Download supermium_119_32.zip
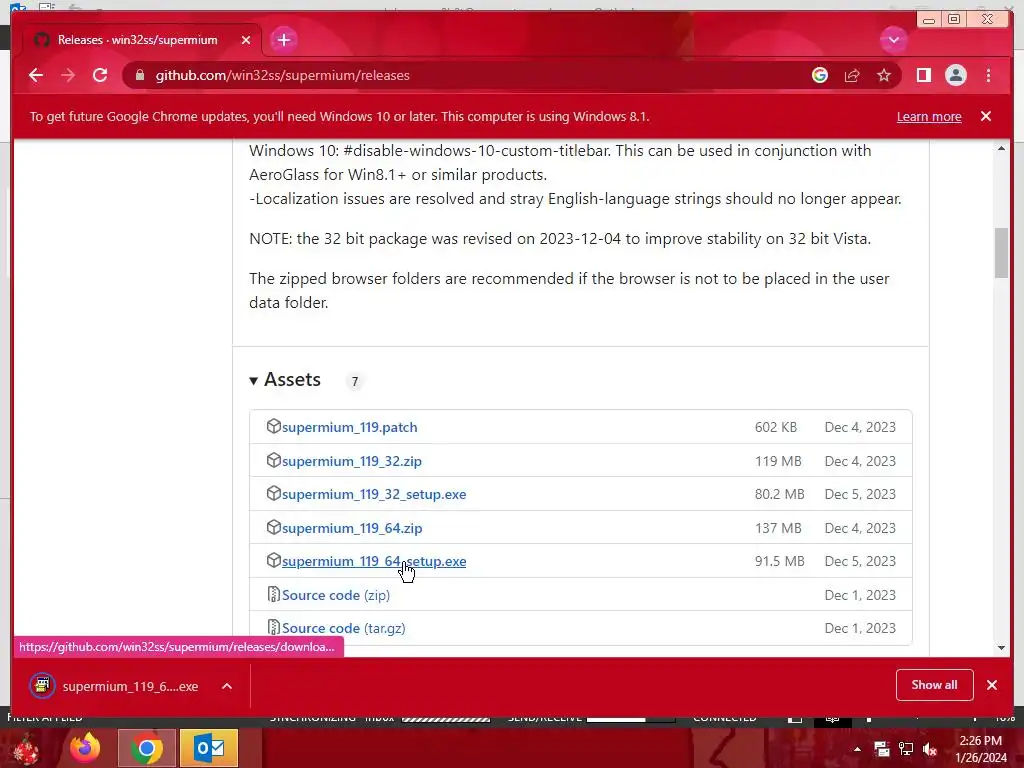The image size is (1024, 768). point(351,461)
